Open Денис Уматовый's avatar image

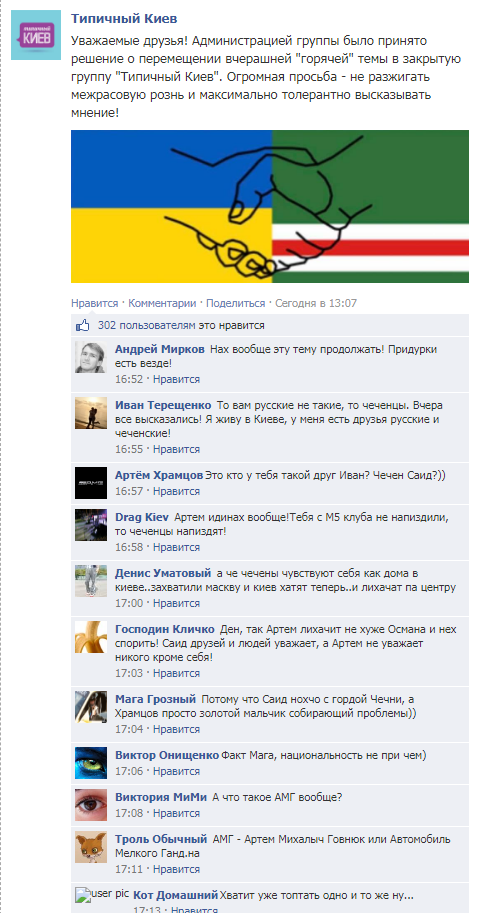(x=91, y=581)
